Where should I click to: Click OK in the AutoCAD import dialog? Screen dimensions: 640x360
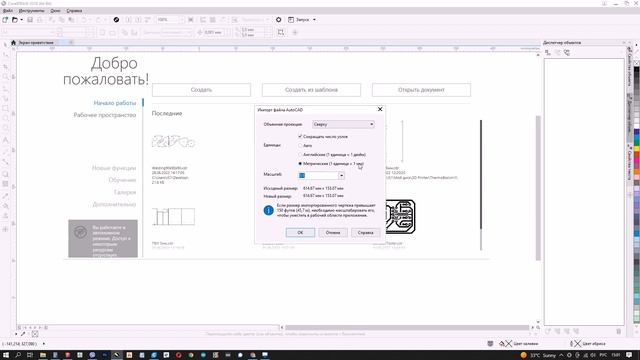[300, 232]
